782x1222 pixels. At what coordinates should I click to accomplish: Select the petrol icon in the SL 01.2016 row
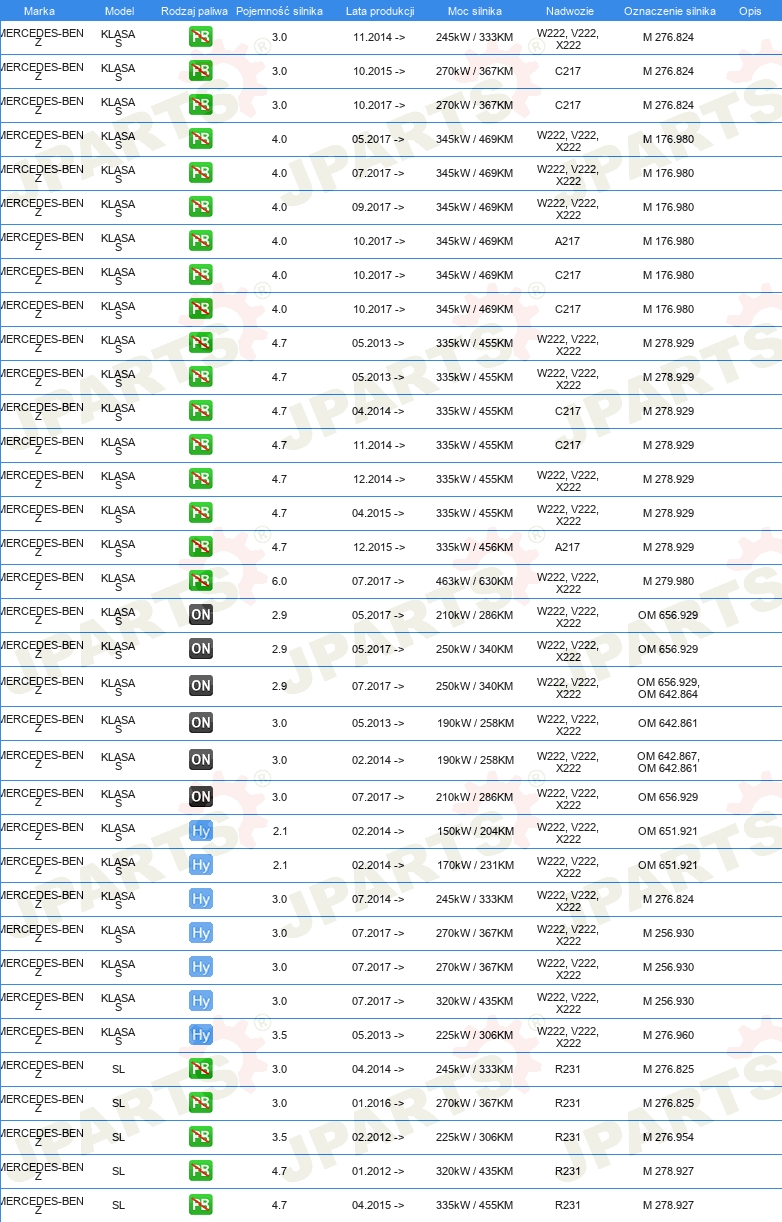coord(201,1103)
